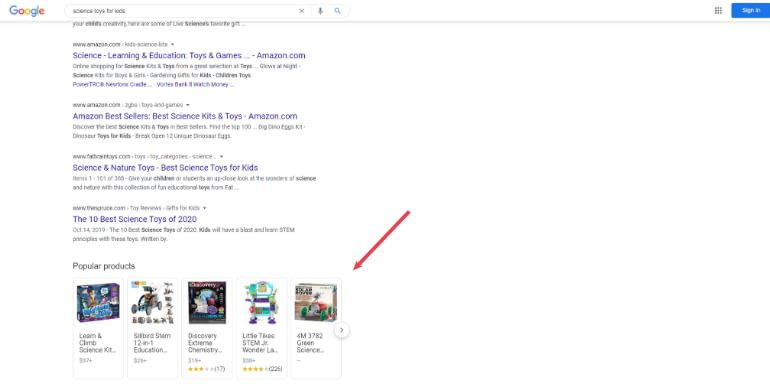
Task: Open Science - Learning & Education Amazon result
Action: point(189,55)
